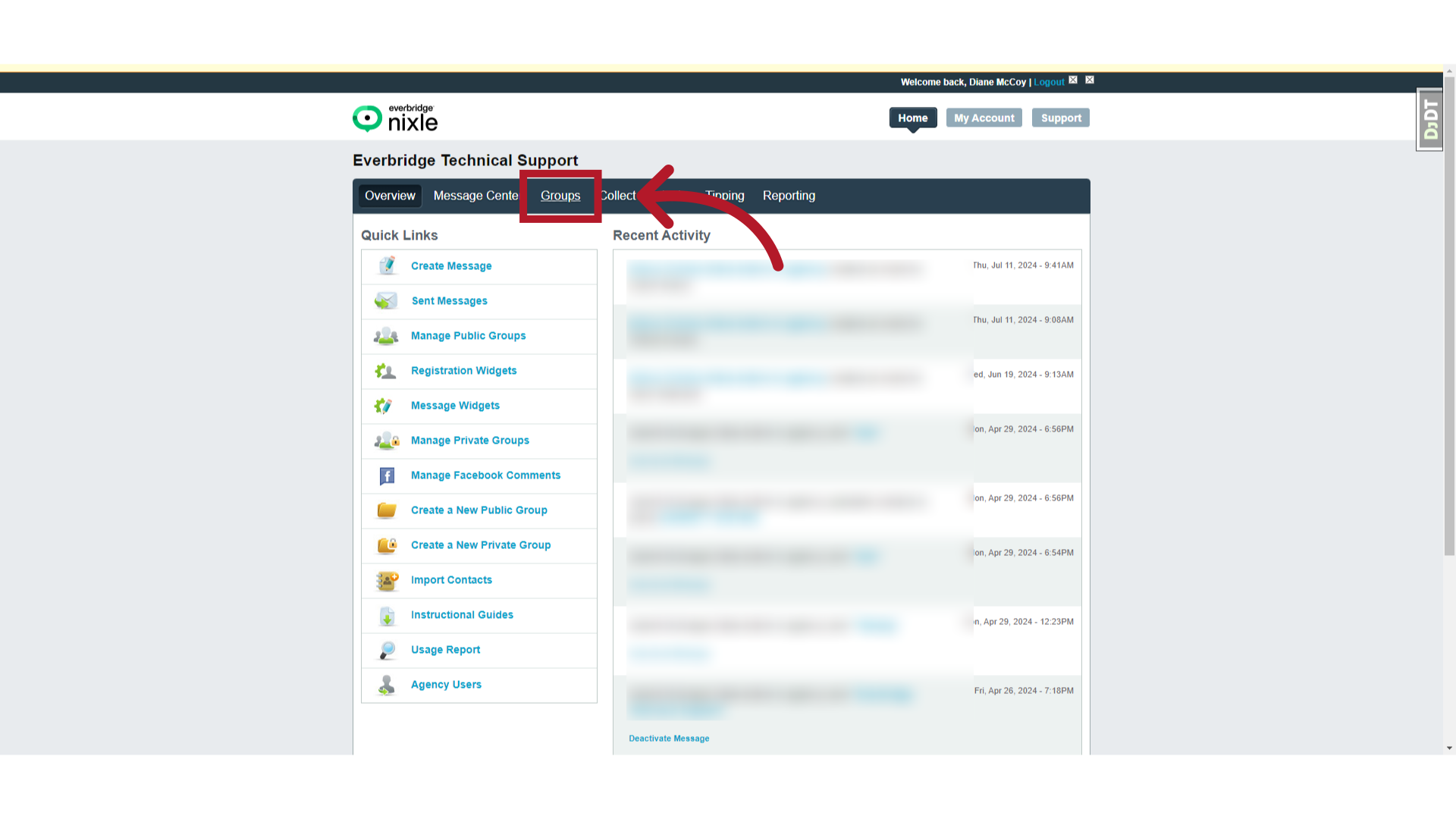Open the Usage Report link

[445, 650]
